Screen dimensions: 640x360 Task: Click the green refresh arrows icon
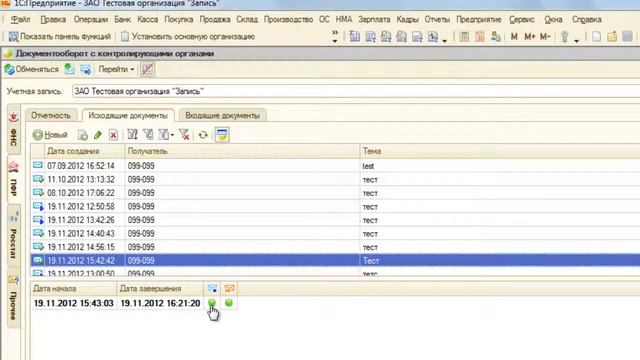(203, 135)
